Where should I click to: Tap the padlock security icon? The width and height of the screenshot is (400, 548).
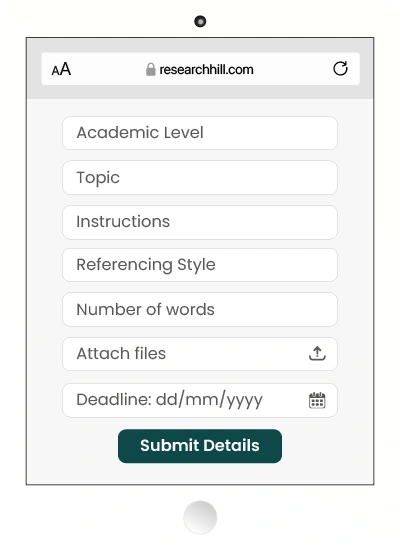coord(151,69)
